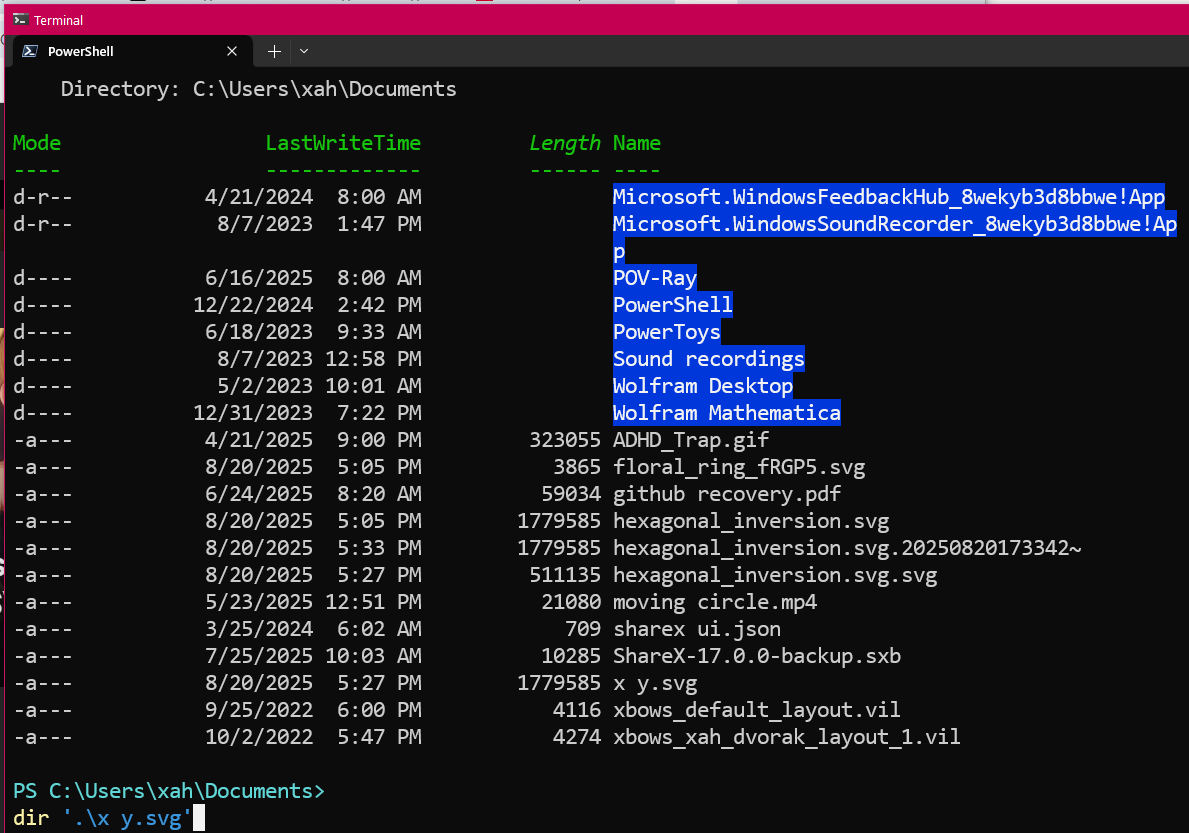The image size is (1189, 833).
Task: Expand the new tab profile dropdown
Action: [x=304, y=52]
